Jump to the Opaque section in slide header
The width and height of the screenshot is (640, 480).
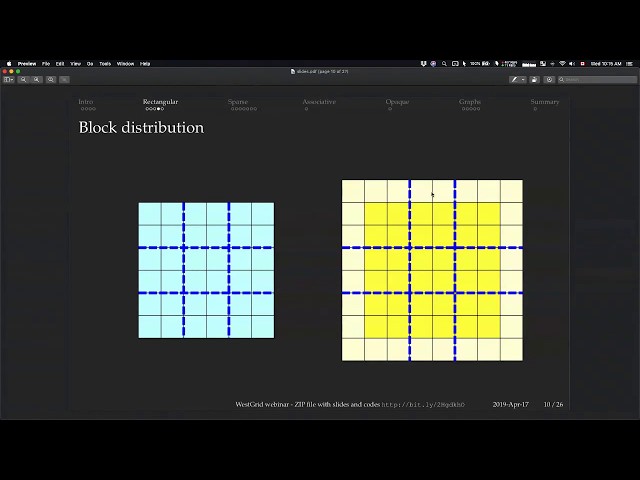coord(397,102)
